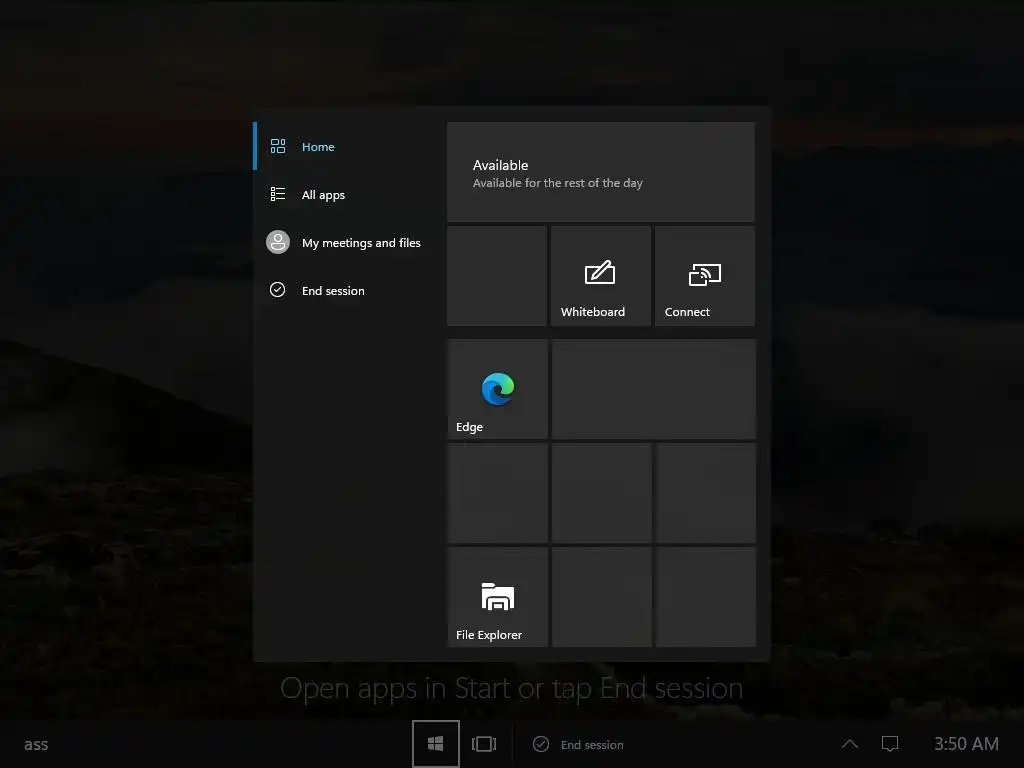Click the All apps list icon

278,194
